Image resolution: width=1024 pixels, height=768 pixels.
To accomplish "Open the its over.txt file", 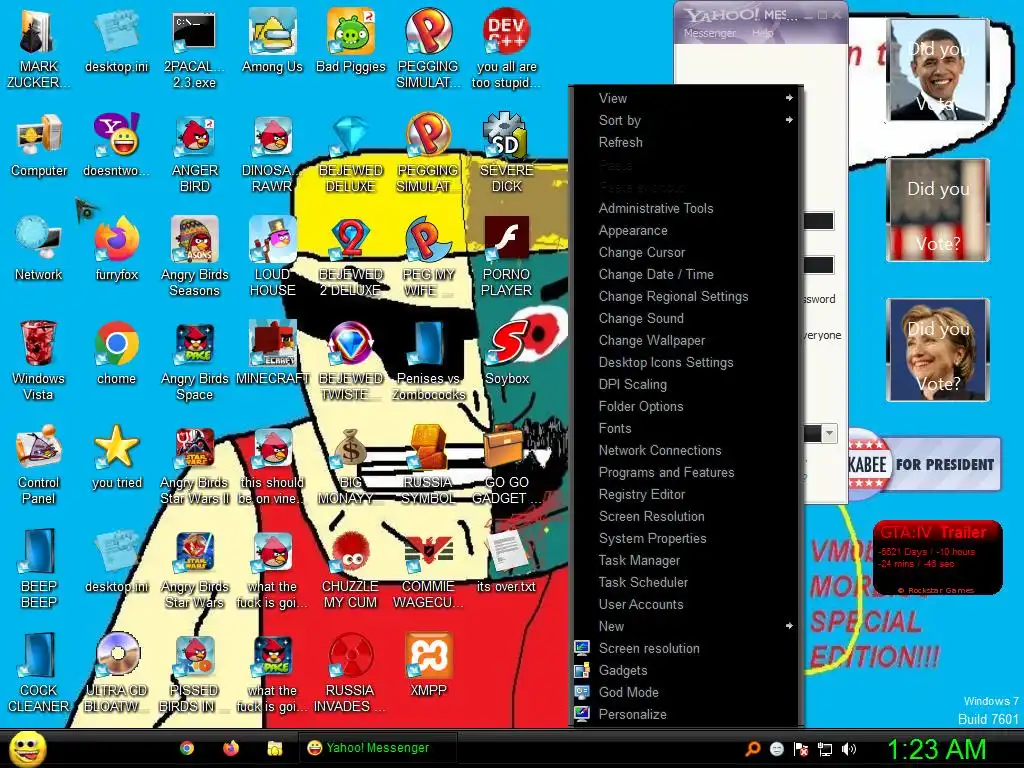I will [507, 560].
